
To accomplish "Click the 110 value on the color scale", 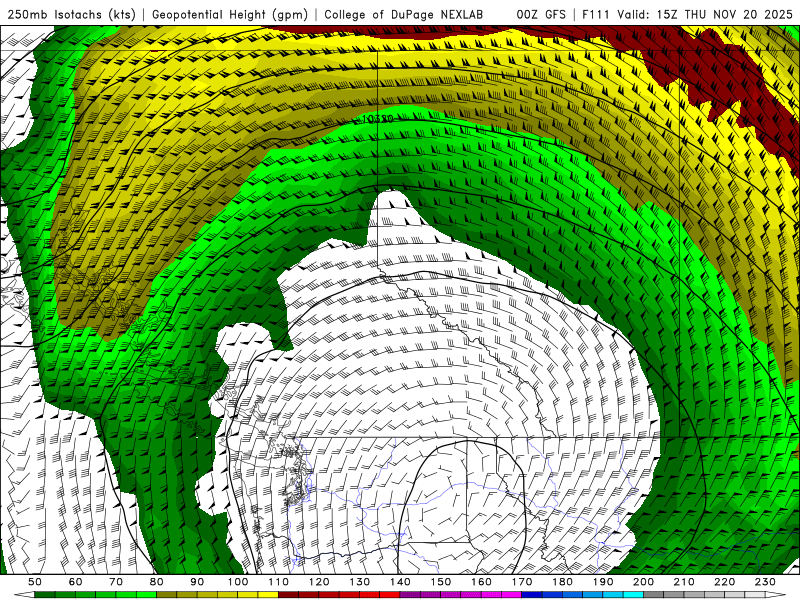I will tap(279, 582).
